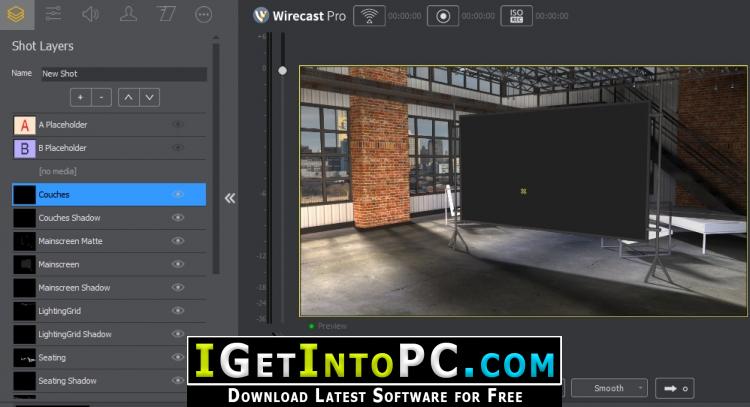Move layer down with the down arrow
This screenshot has height=407, width=750.
coord(149,97)
